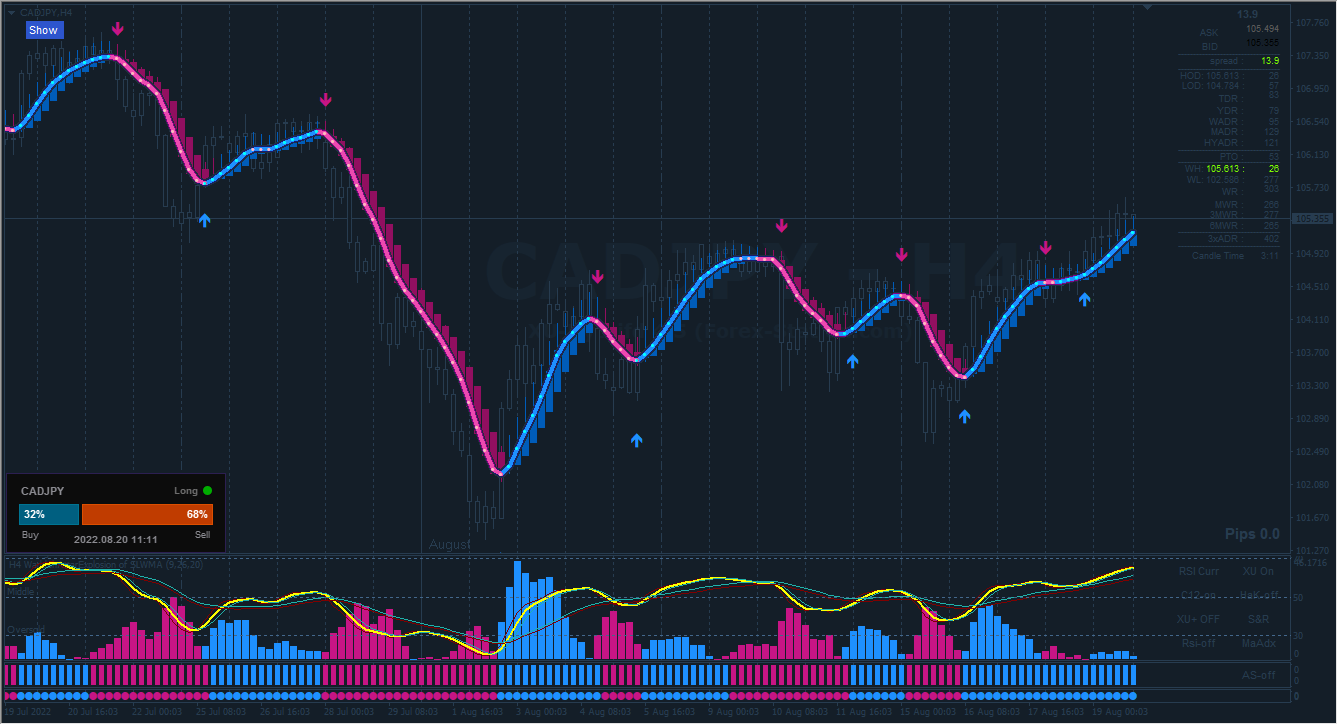The image size is (1338, 725).
Task: Click the blue buy arrow below the August low
Action: [x=636, y=440]
